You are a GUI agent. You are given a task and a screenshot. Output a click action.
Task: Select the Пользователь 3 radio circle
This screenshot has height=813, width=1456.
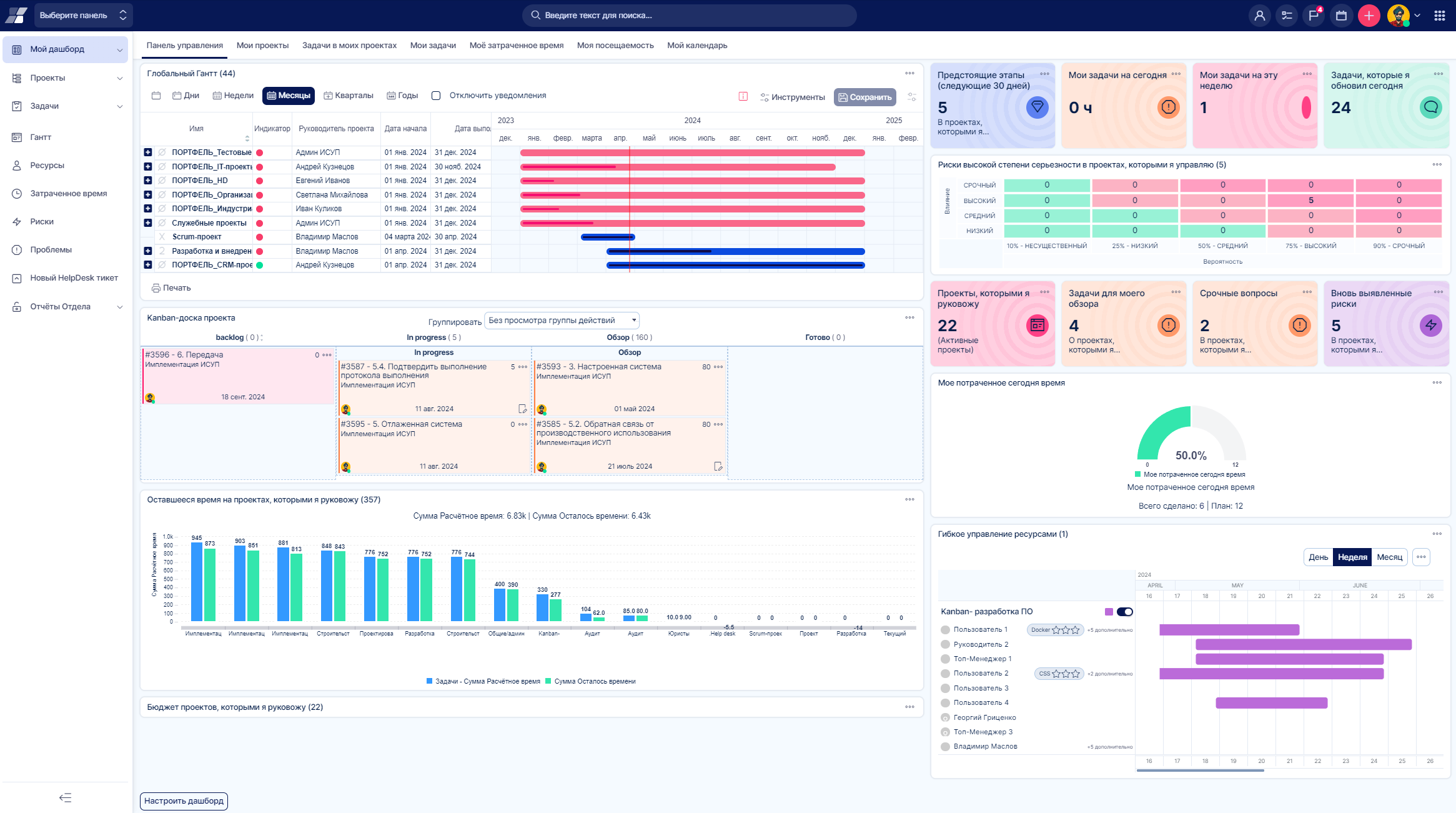(945, 688)
